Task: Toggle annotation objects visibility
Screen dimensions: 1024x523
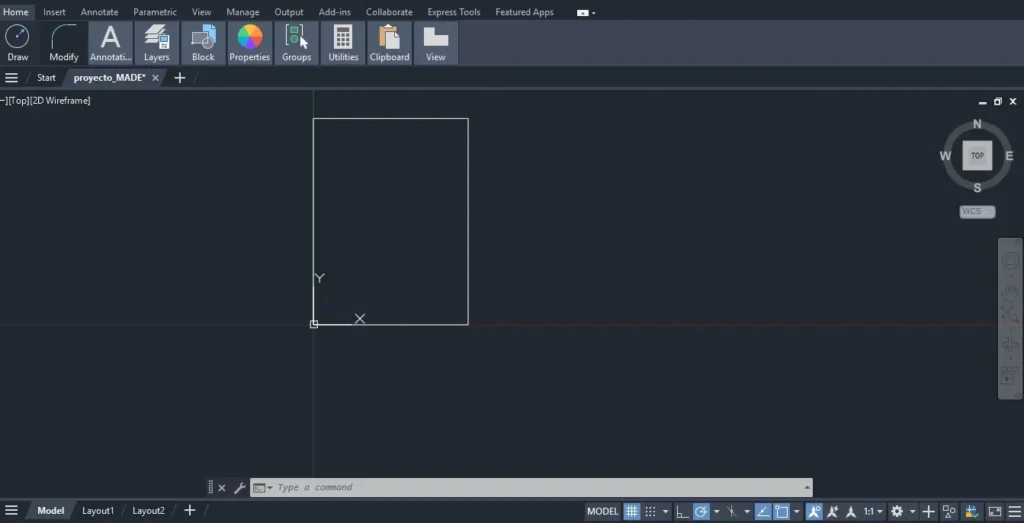Action: (x=816, y=511)
